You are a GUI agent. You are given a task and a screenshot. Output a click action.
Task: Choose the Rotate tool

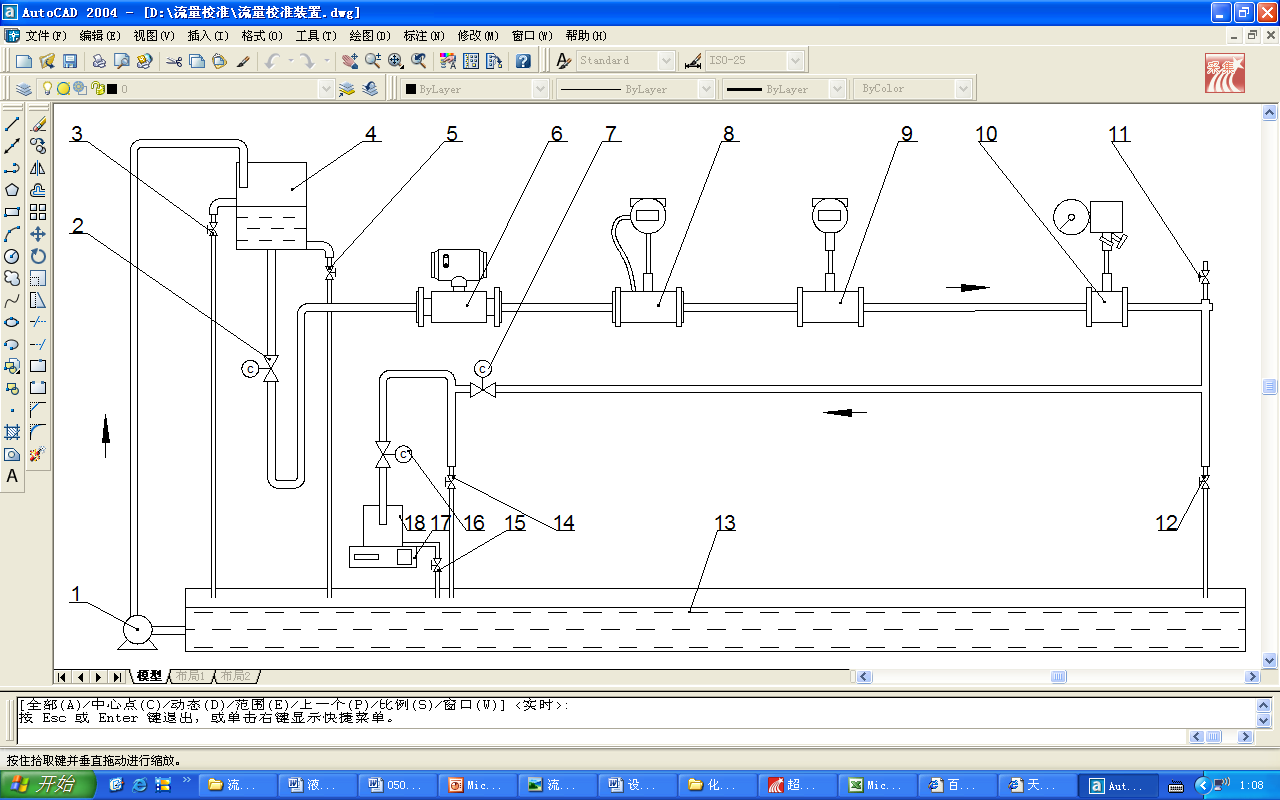pyautogui.click(x=38, y=256)
